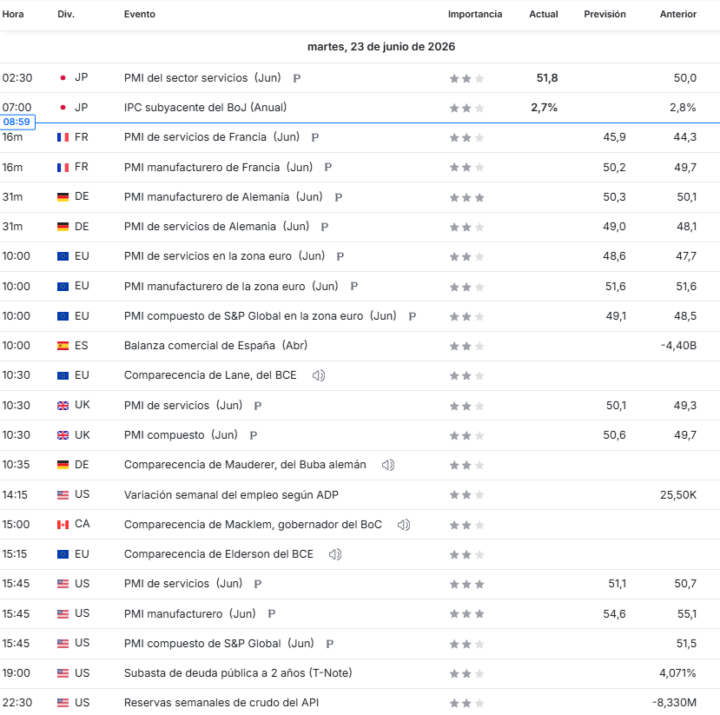
Task: Click the Canada flag beside CA
Action: (63, 524)
